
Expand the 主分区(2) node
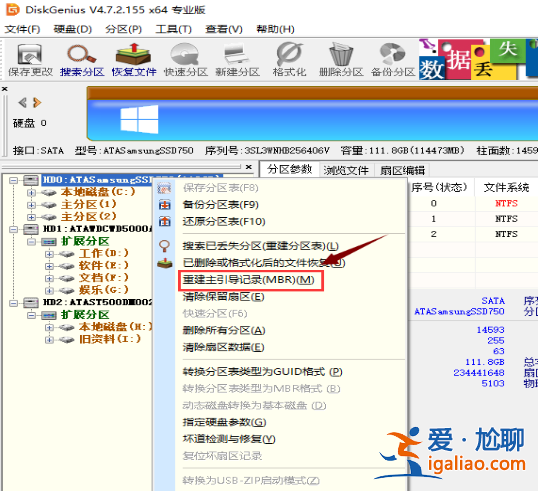click(31, 217)
